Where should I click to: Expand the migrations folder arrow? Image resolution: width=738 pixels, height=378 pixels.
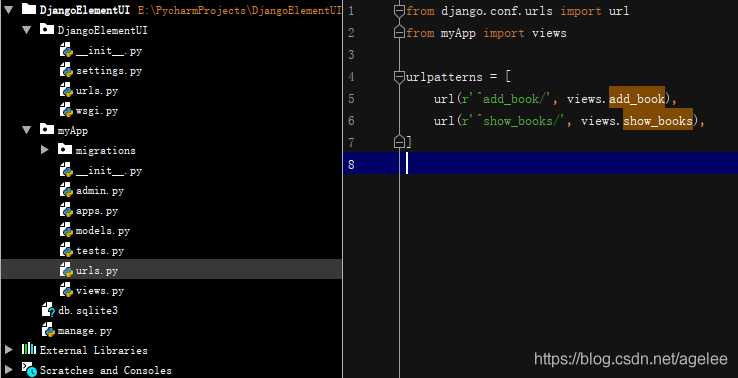click(x=45, y=150)
